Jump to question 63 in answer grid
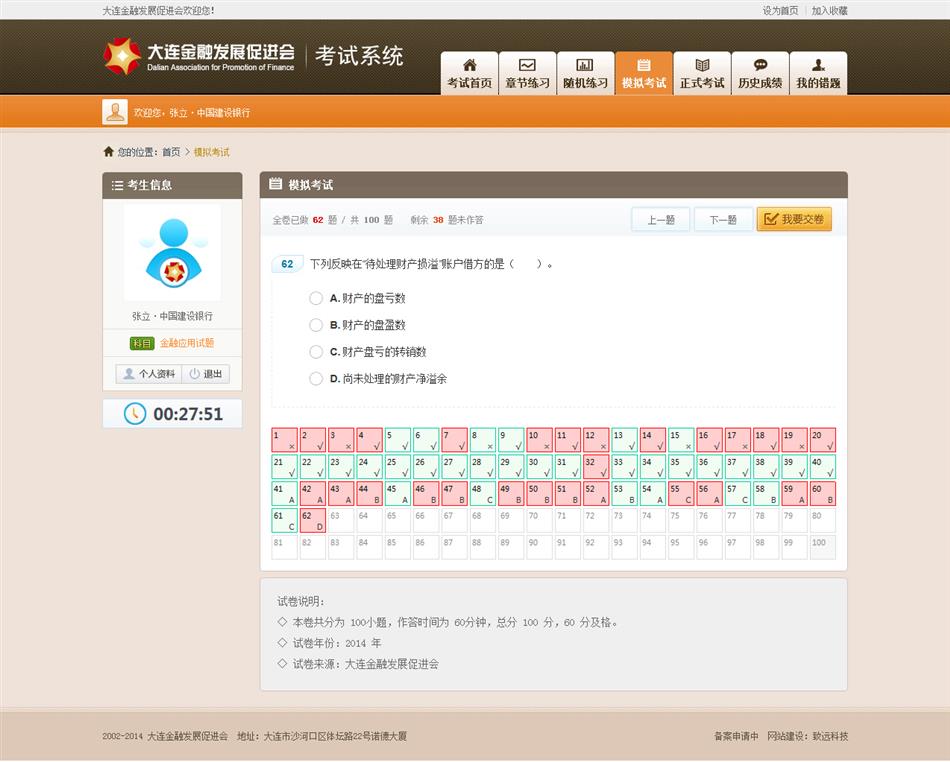The width and height of the screenshot is (950, 762). coord(341,521)
